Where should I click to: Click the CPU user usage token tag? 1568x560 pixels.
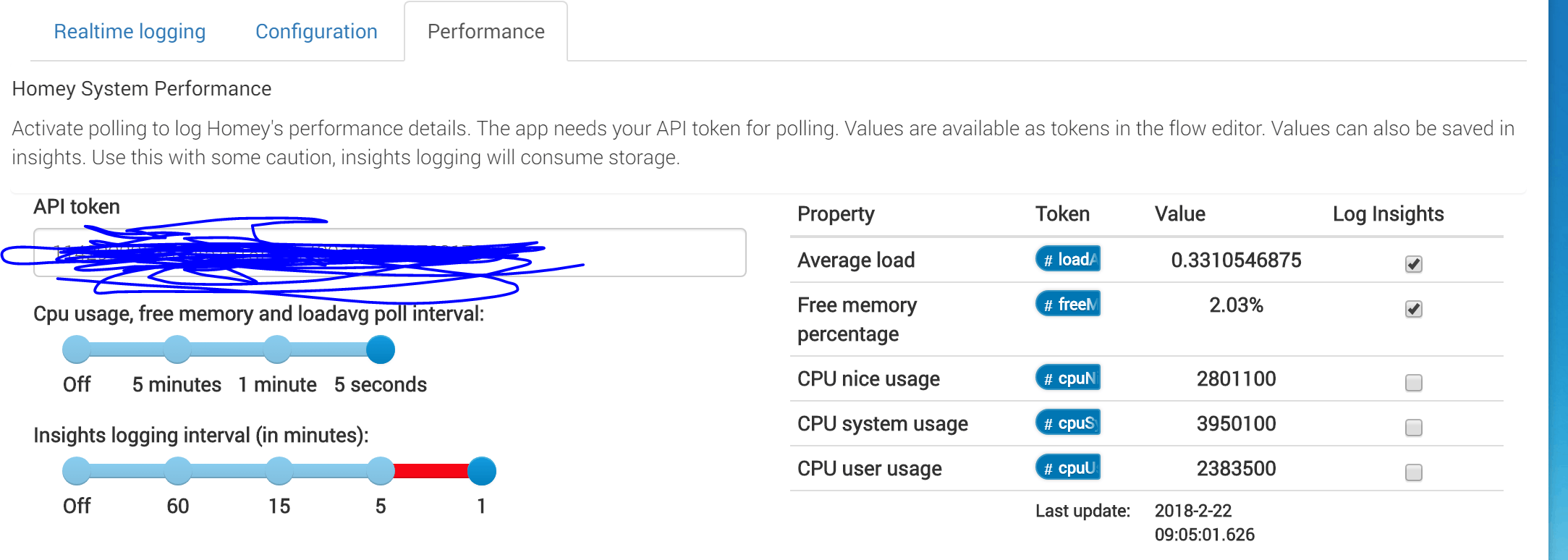(1068, 467)
